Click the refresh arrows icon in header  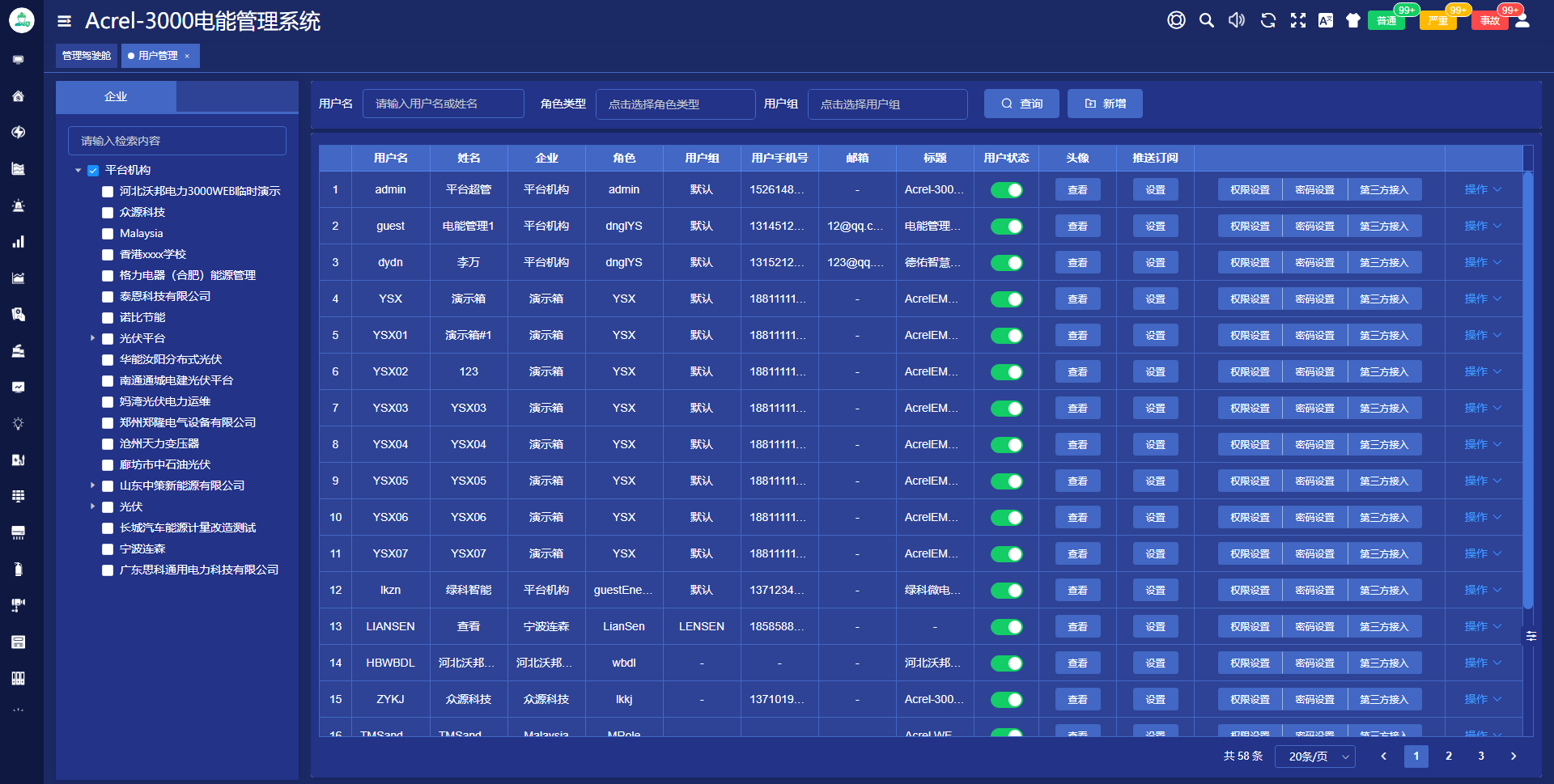pyautogui.click(x=1268, y=20)
